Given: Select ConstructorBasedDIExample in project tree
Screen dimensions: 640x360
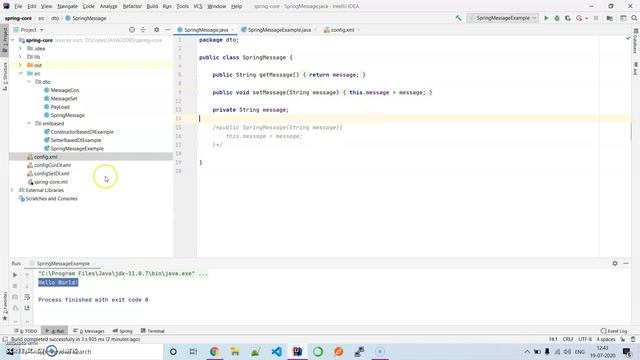Looking at the screenshot, I should coord(82,132).
